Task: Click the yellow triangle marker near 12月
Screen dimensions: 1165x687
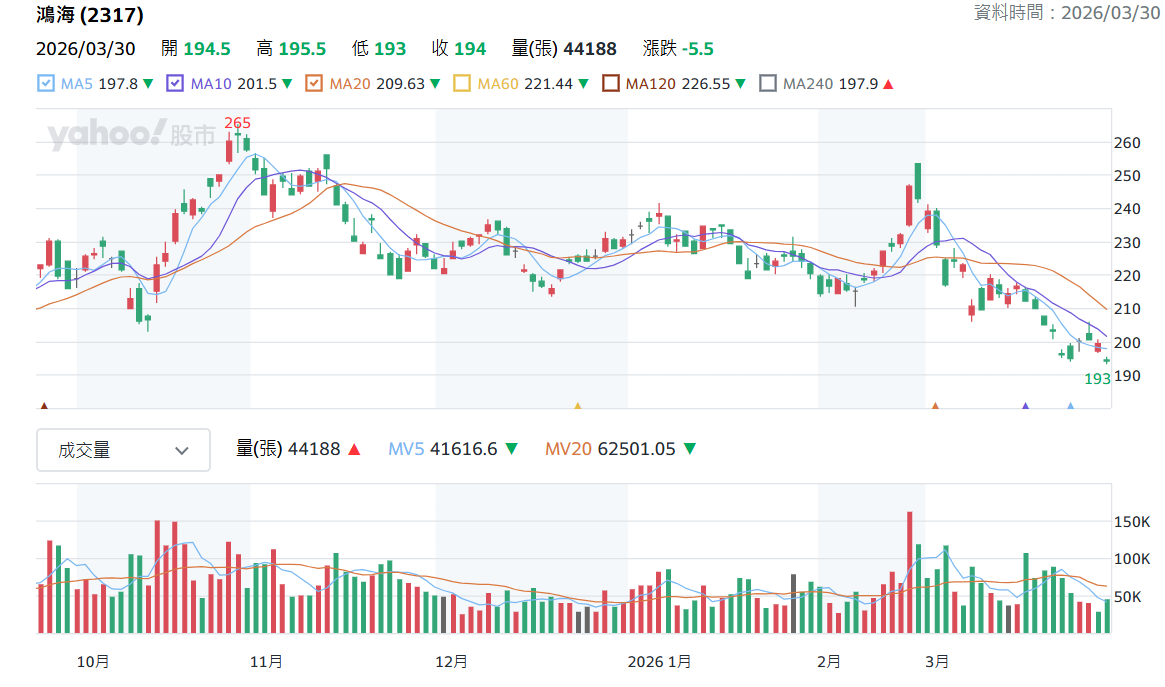Action: point(577,406)
